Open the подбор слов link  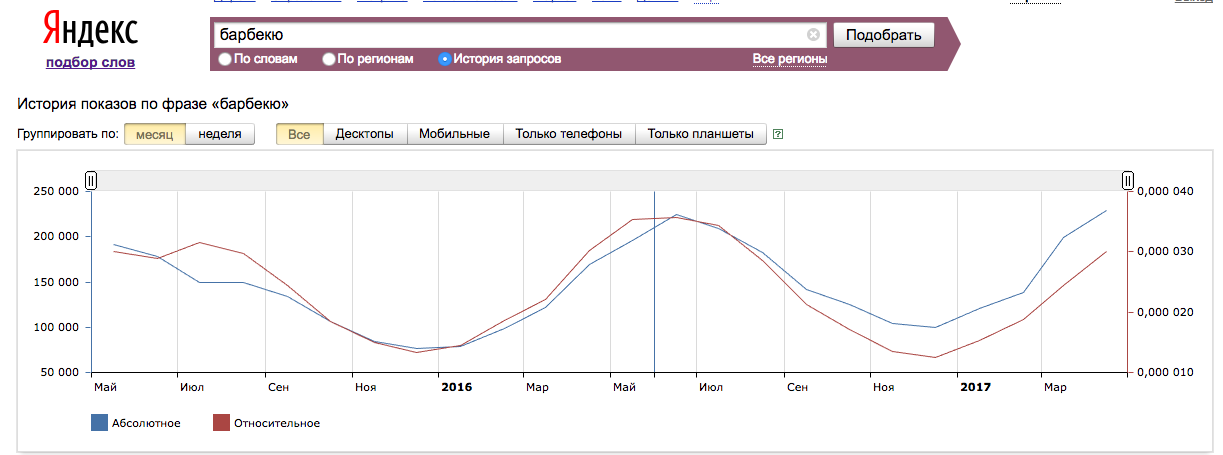tap(90, 63)
